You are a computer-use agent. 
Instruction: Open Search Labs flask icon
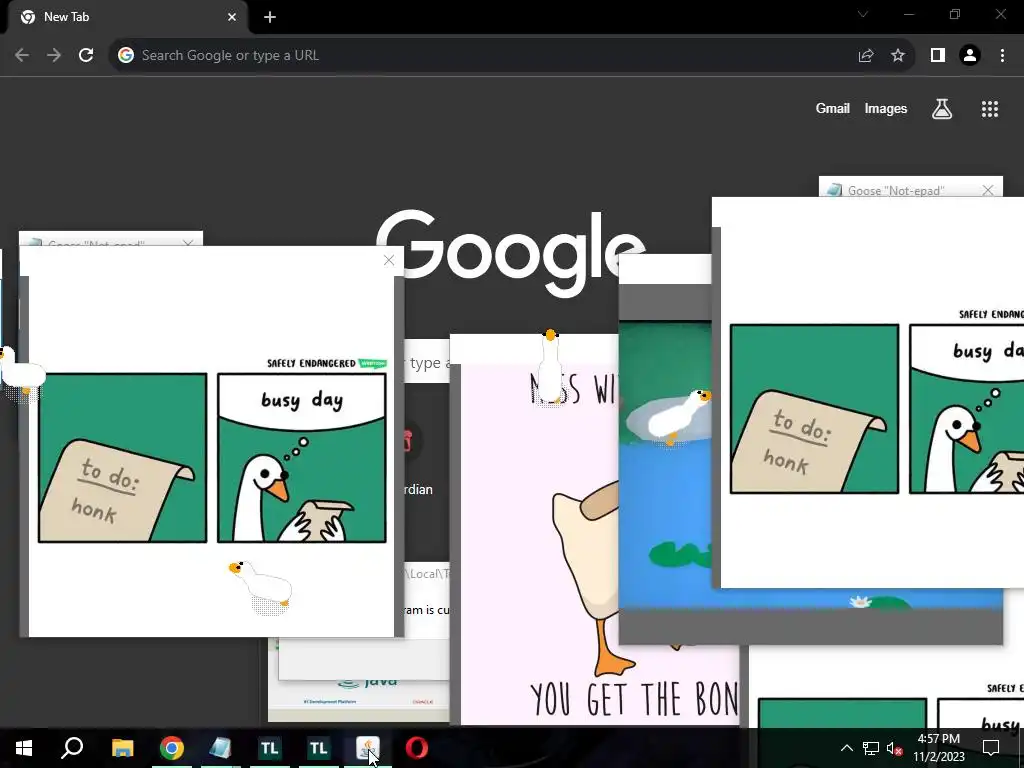coord(942,108)
